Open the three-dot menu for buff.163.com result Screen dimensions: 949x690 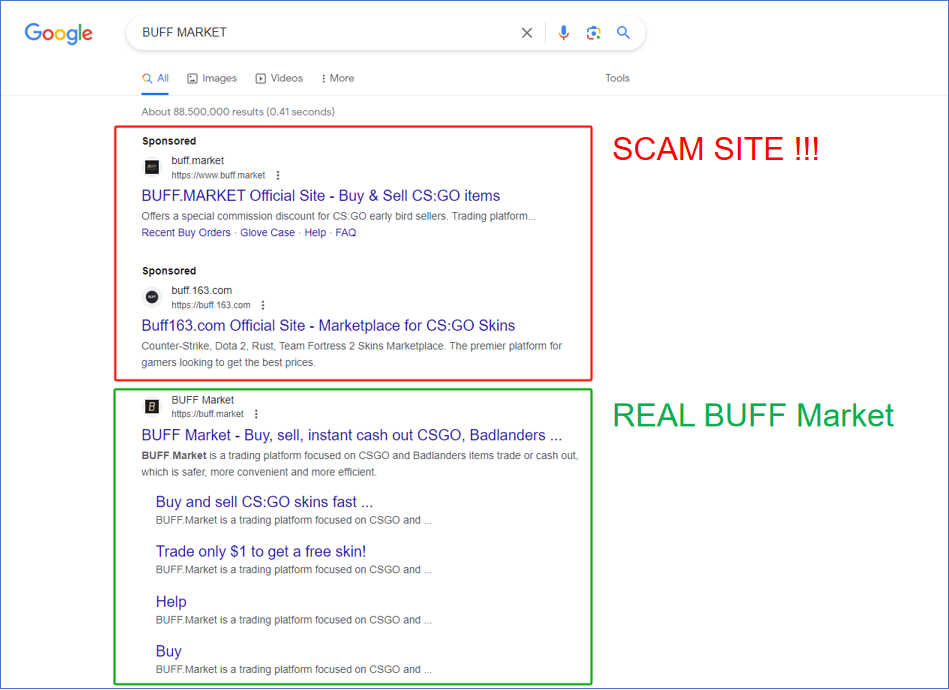[263, 304]
